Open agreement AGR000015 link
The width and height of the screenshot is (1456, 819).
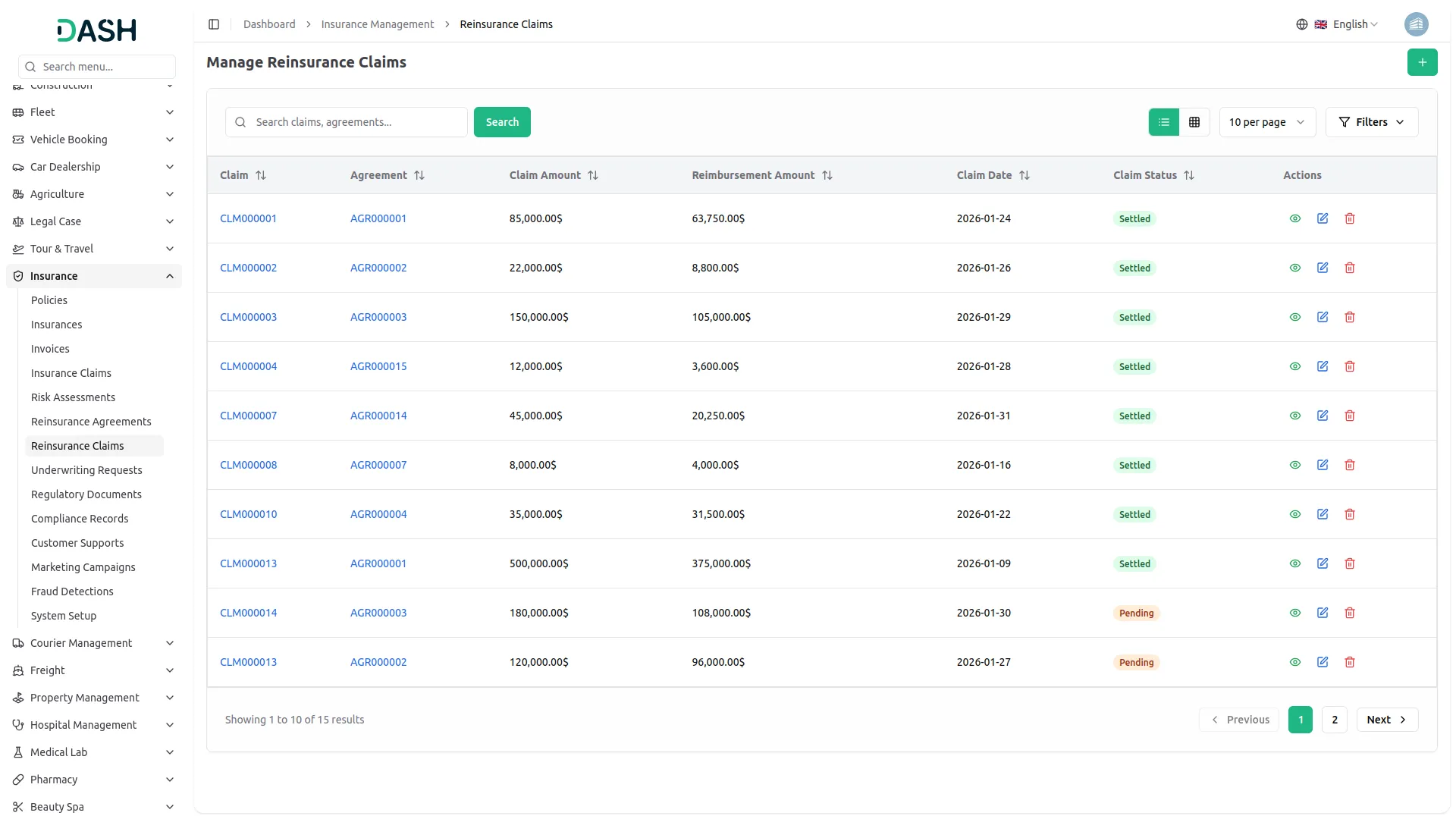[x=379, y=366]
